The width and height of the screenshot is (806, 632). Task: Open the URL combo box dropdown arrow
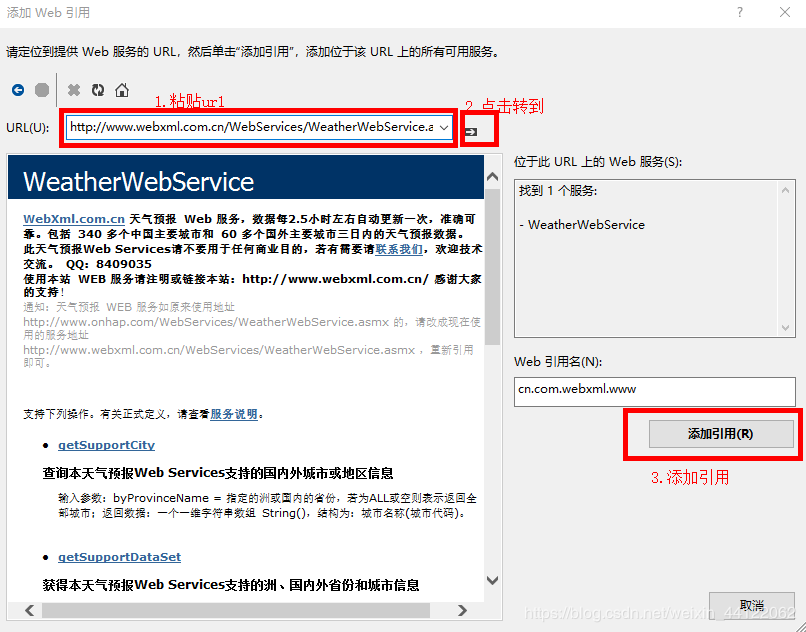tap(444, 127)
